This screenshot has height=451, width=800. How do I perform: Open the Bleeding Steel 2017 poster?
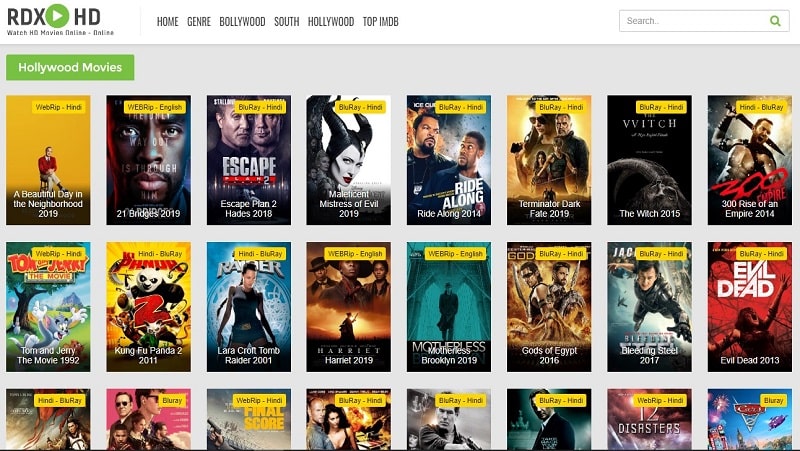point(649,307)
